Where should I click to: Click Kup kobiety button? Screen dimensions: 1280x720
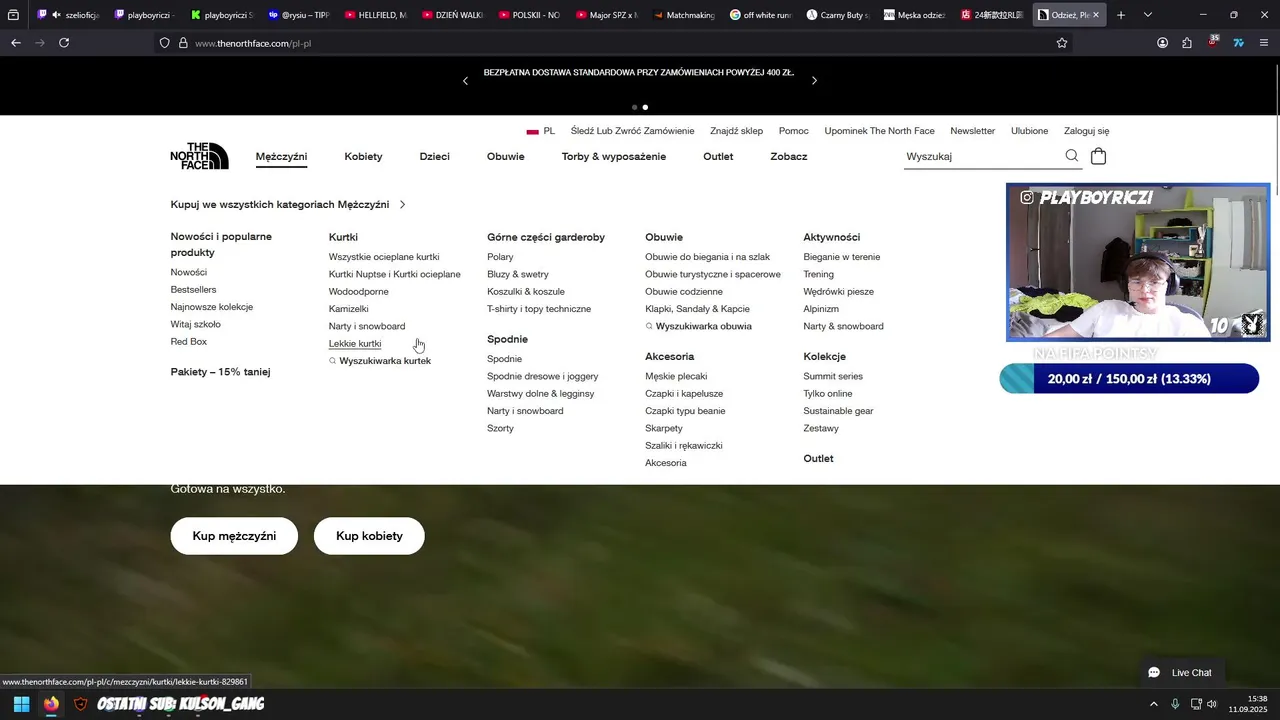[x=369, y=536]
